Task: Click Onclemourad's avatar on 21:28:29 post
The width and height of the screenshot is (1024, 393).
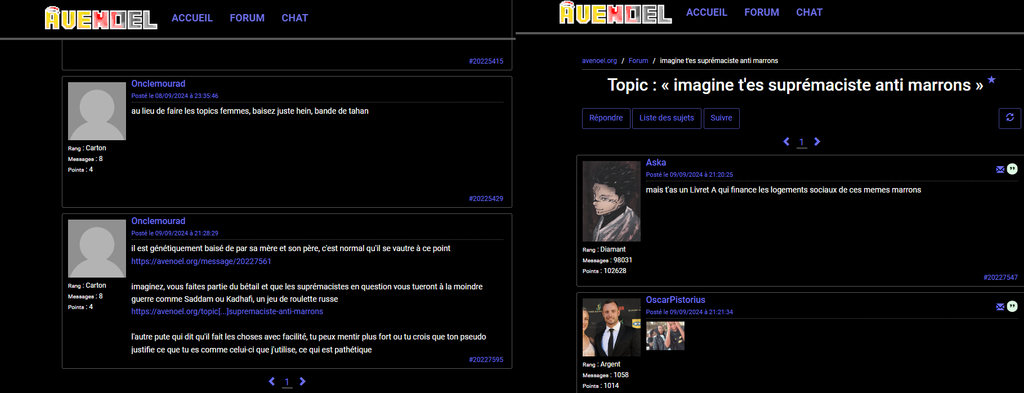Action: click(97, 248)
